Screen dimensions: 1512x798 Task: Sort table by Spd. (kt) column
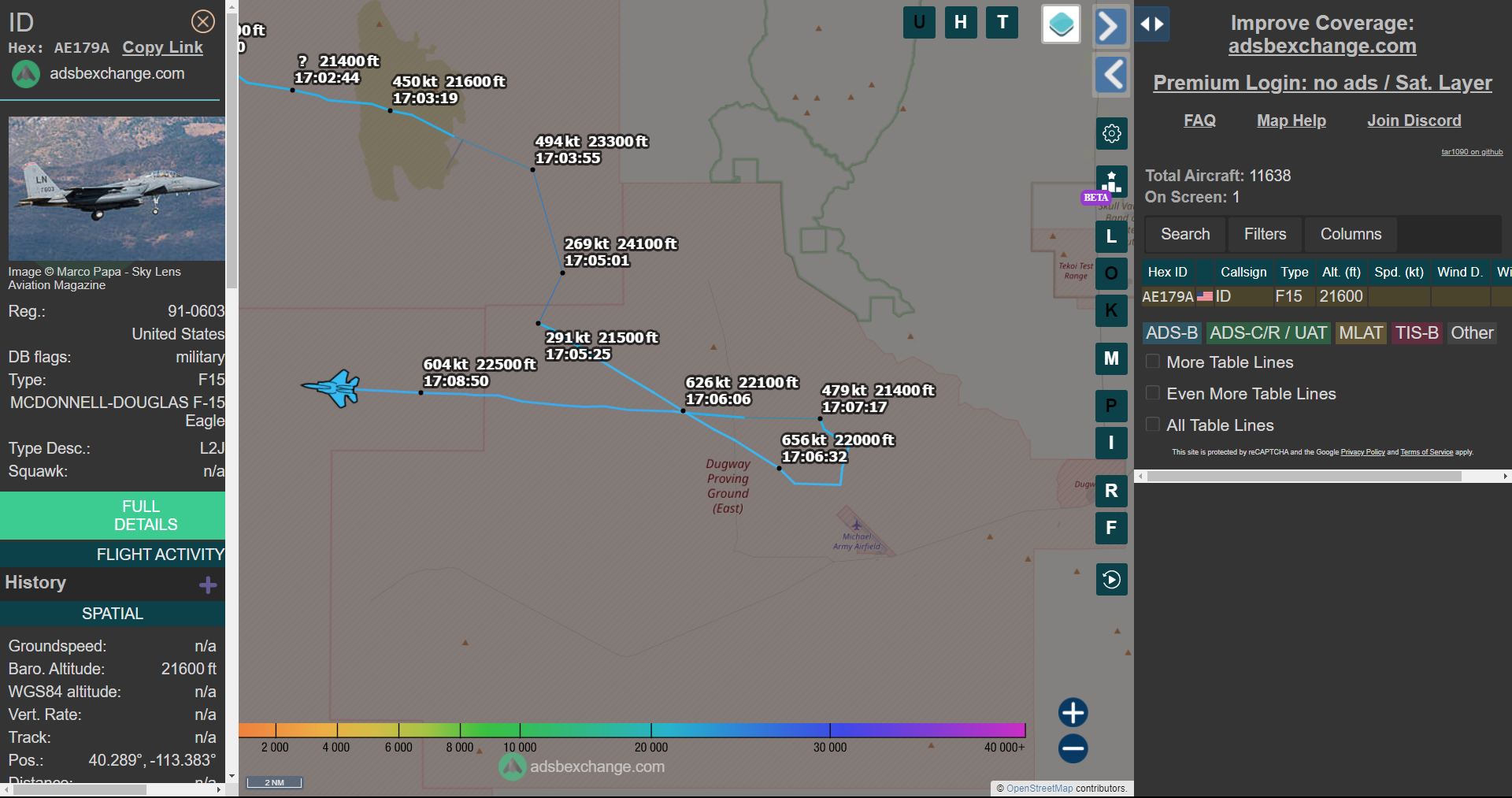(1399, 272)
